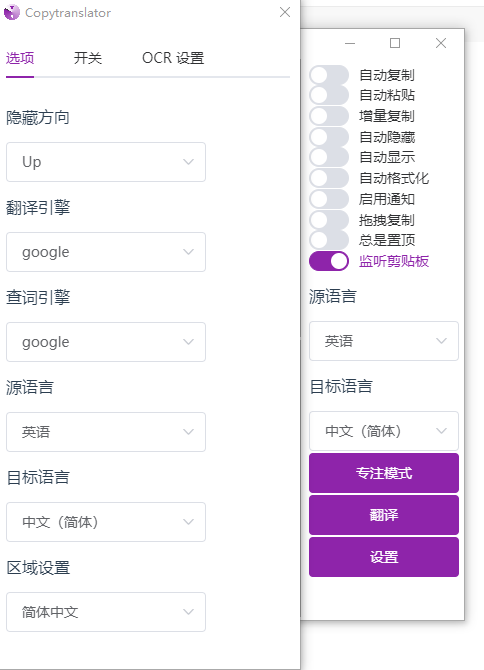Turn off the 监听剪贴板 switch
484x670 pixels.
point(329,261)
